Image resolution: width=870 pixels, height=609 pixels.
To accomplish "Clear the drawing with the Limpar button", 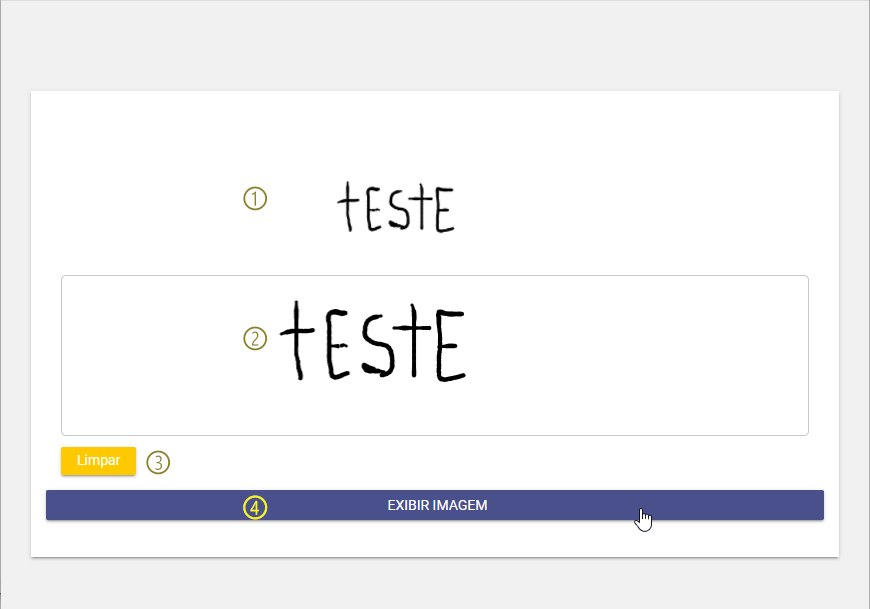I will coord(98,460).
